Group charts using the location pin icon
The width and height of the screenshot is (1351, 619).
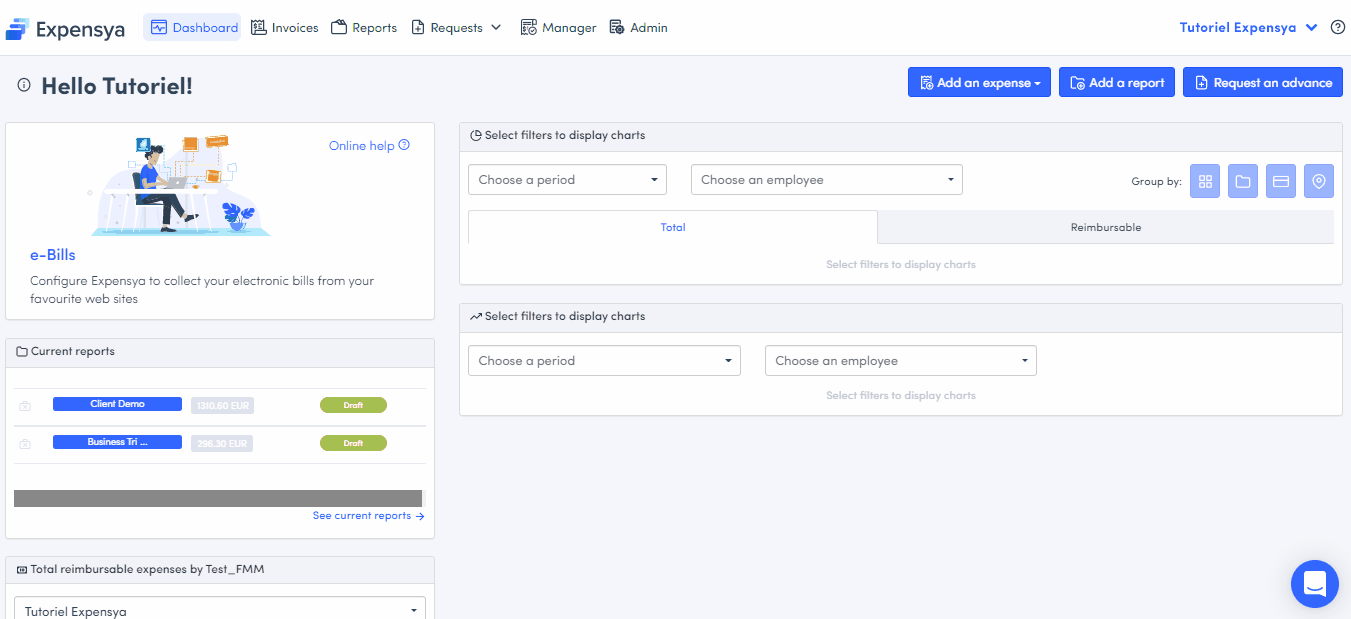(x=1319, y=181)
